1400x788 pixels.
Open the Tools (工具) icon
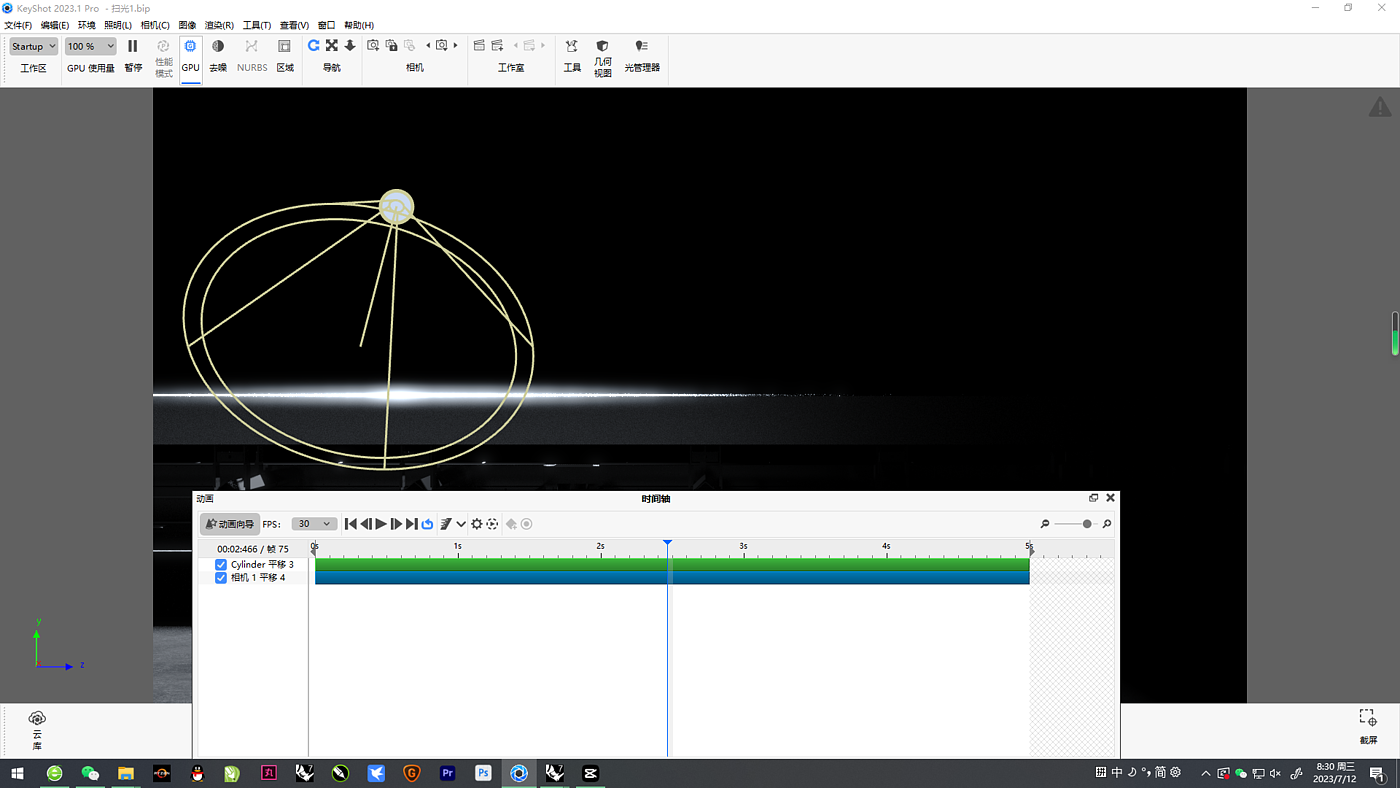(x=572, y=47)
